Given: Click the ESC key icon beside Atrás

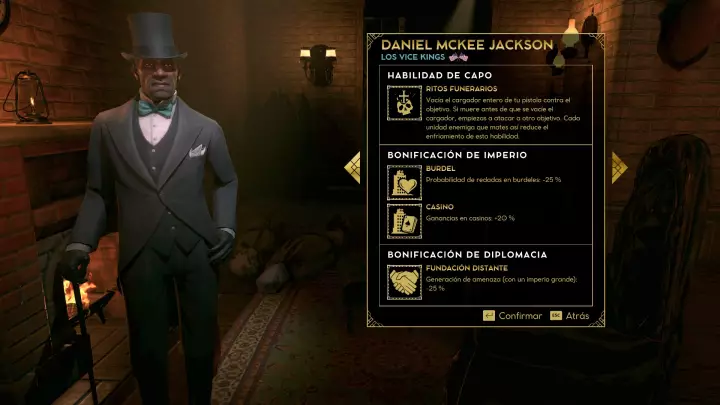Looking at the screenshot, I should 556,315.
